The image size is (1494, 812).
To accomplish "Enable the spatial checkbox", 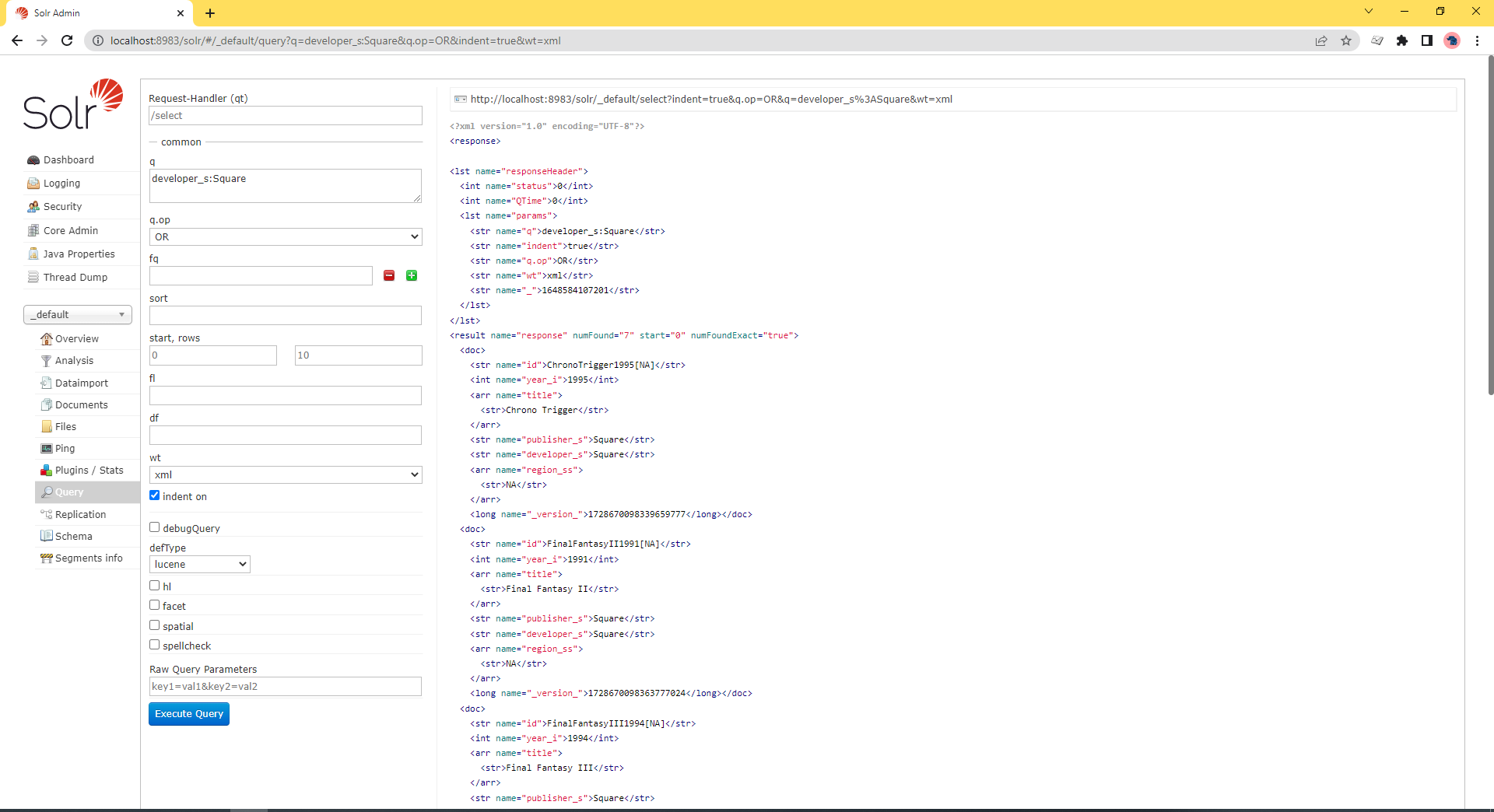I will point(155,625).
